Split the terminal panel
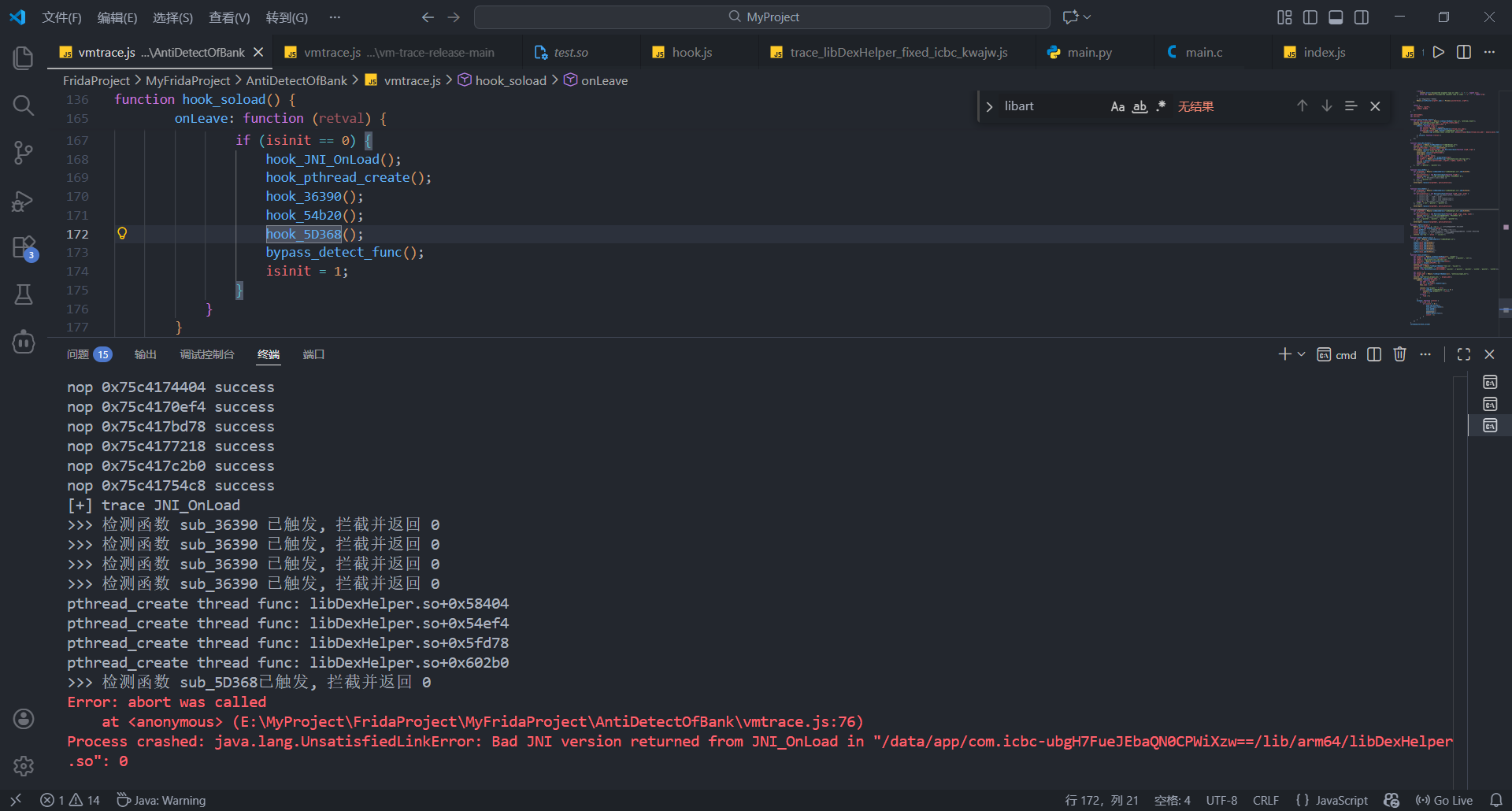The height and width of the screenshot is (811, 1512). tap(1374, 354)
